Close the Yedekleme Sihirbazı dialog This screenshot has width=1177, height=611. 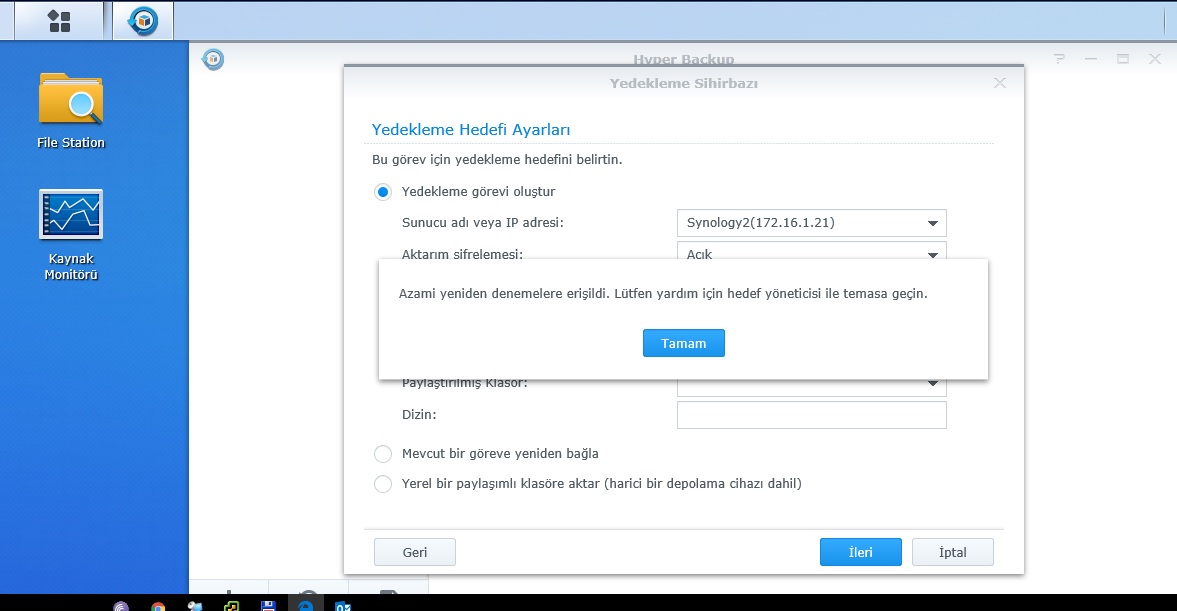(999, 83)
